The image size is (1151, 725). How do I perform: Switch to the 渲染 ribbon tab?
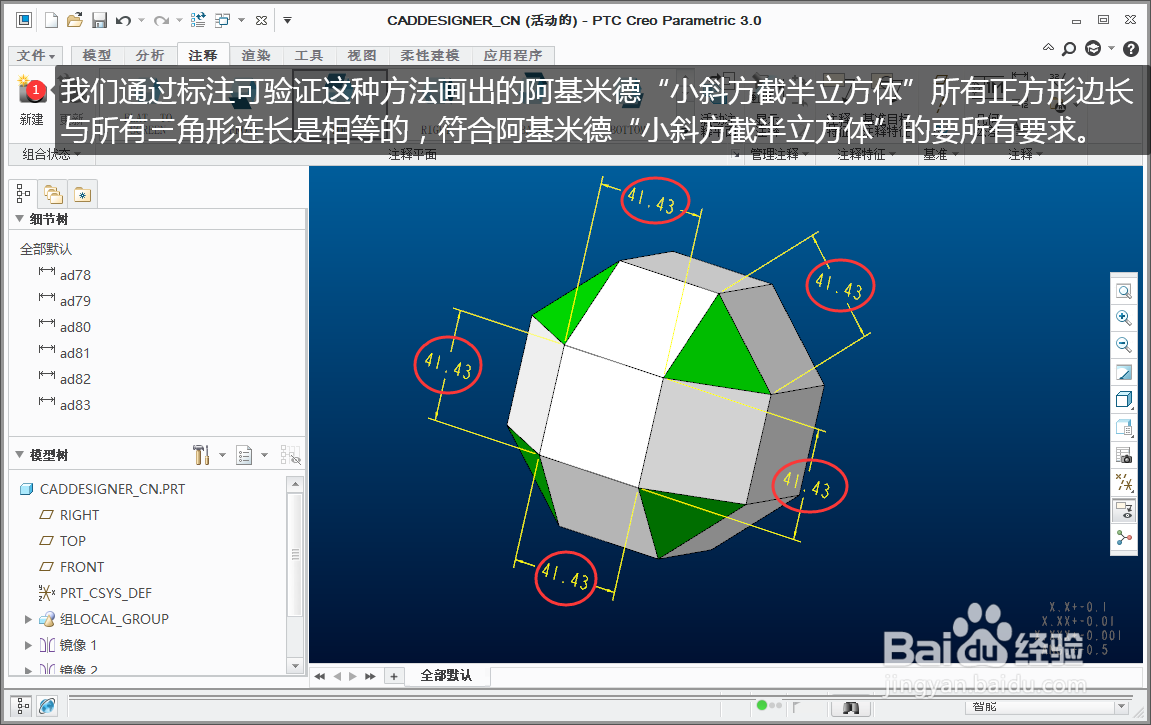[256, 56]
